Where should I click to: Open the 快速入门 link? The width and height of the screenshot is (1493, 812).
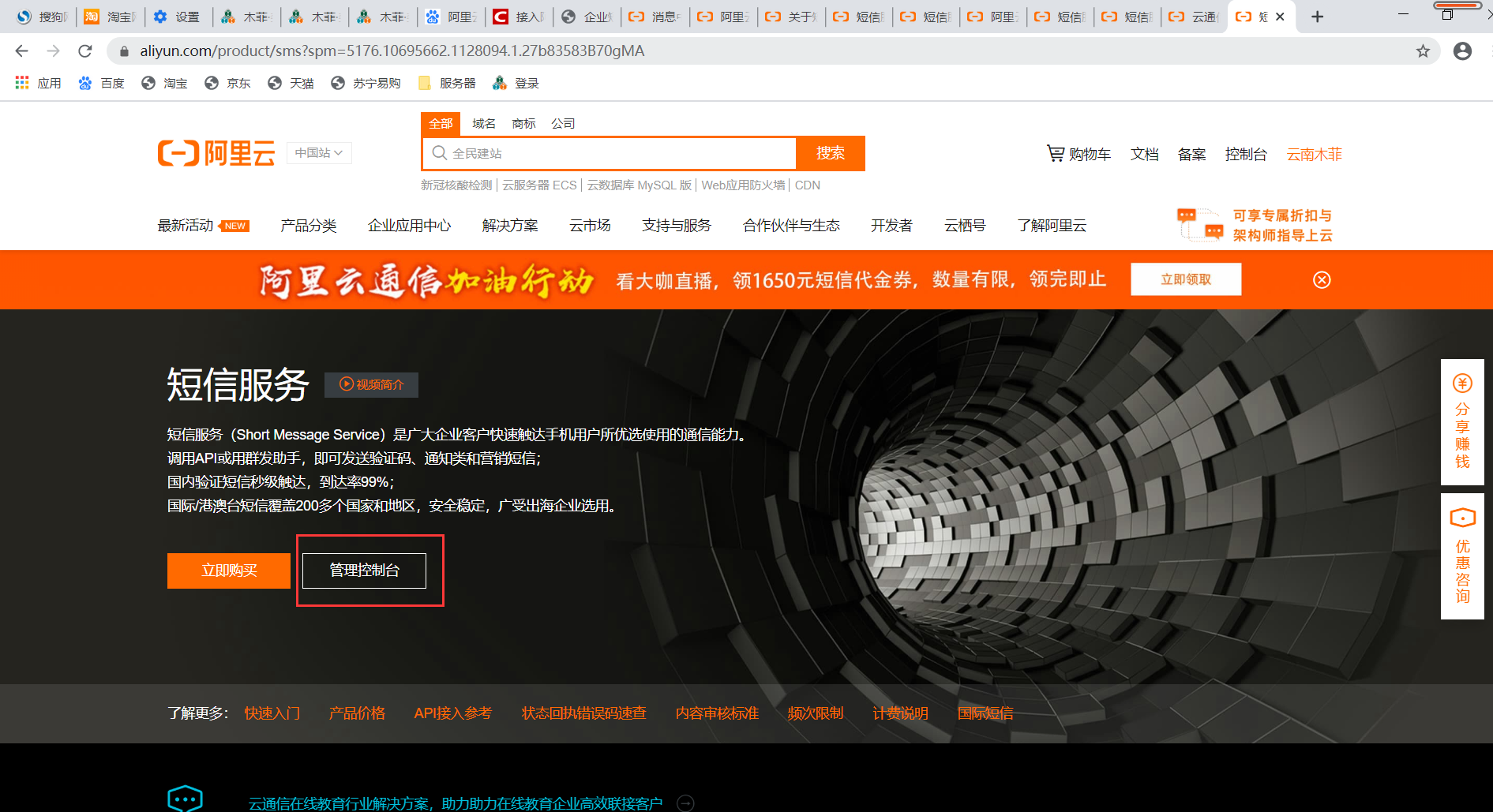click(272, 713)
